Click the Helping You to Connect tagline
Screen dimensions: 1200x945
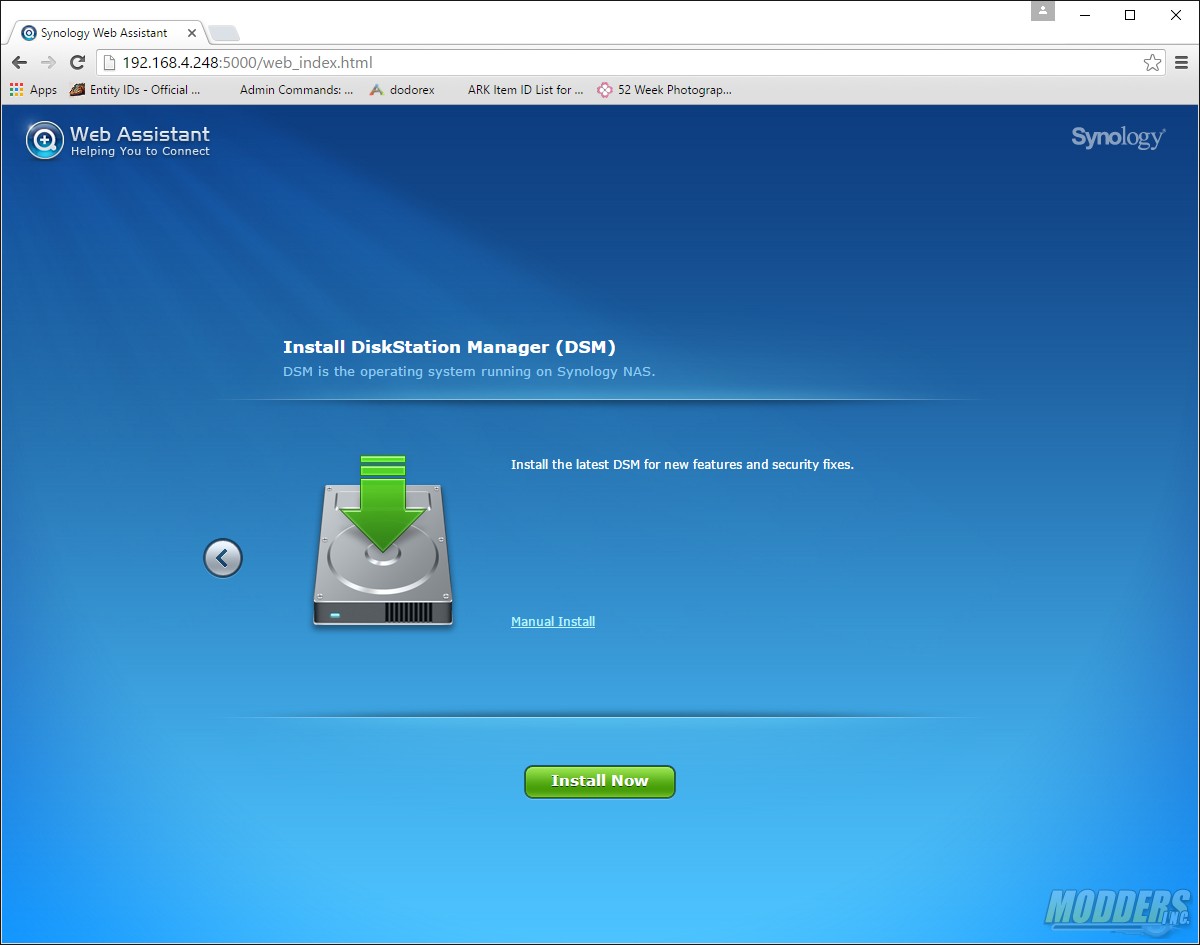tap(140, 152)
